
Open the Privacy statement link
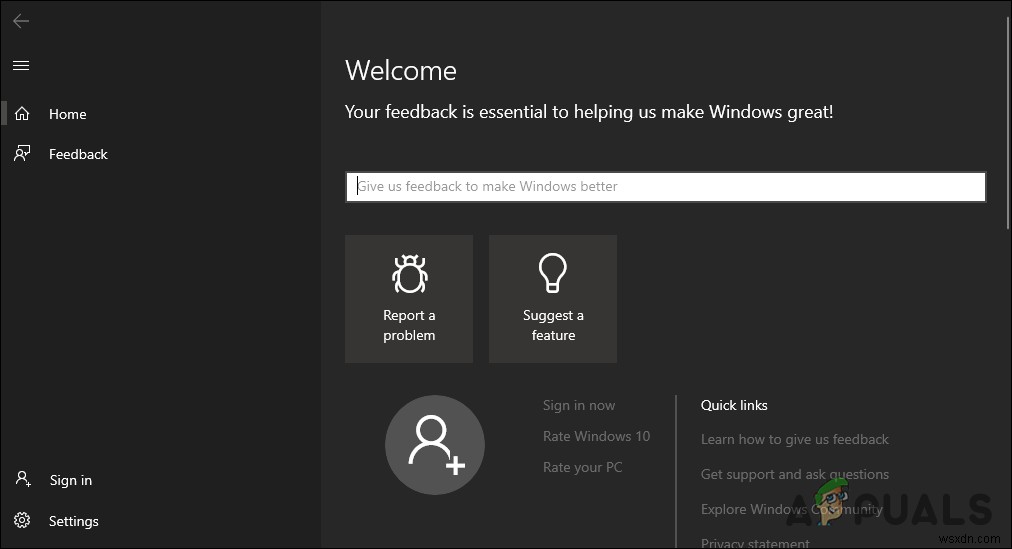coord(755,543)
